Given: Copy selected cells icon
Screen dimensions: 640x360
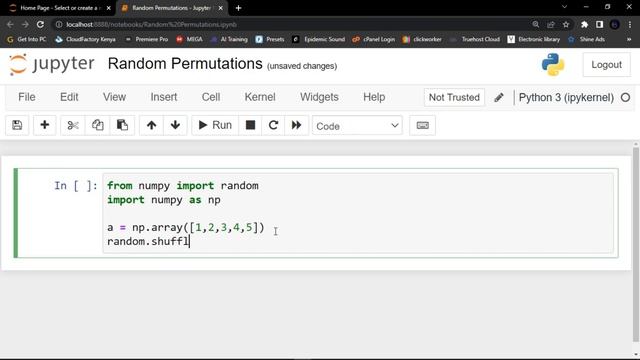Looking at the screenshot, I should [x=98, y=125].
